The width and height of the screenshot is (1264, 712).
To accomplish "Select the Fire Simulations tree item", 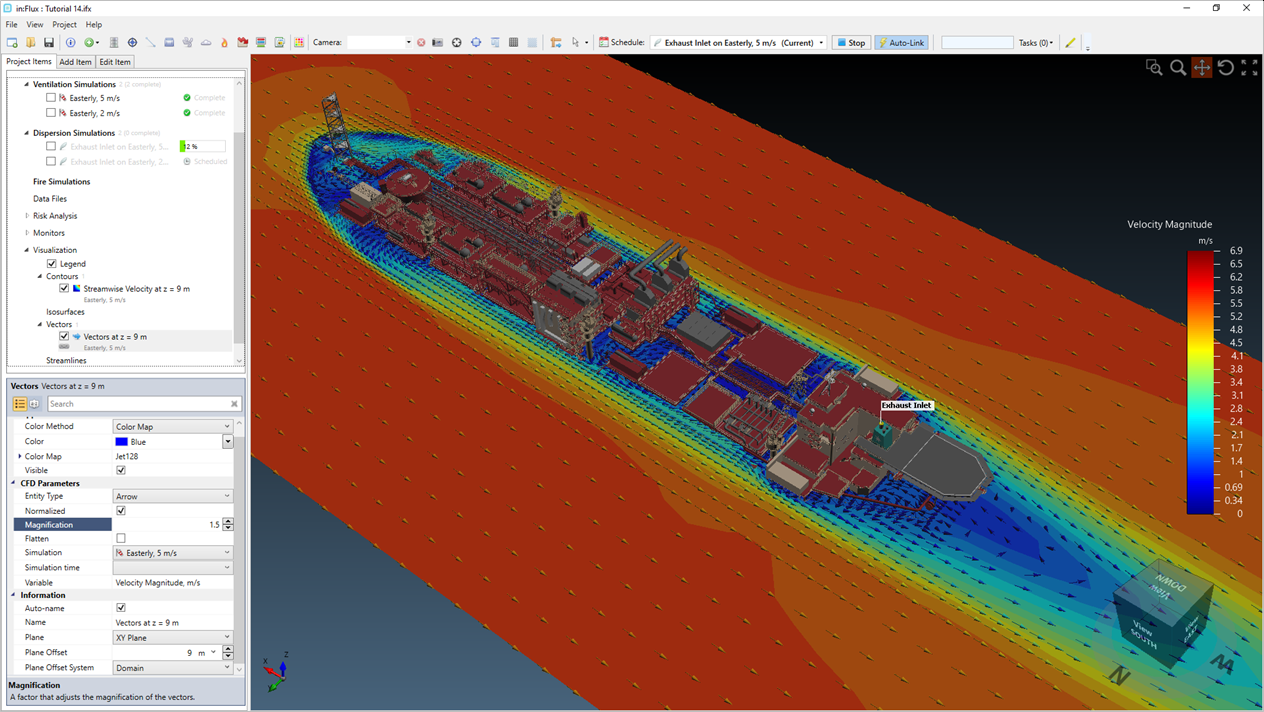I will pyautogui.click(x=62, y=182).
